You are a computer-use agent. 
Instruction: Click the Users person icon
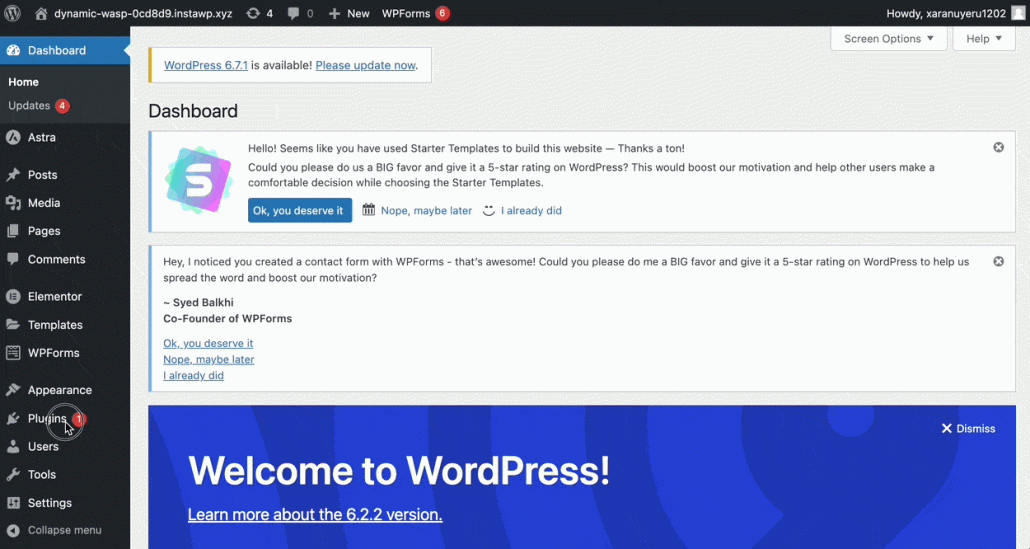13,447
